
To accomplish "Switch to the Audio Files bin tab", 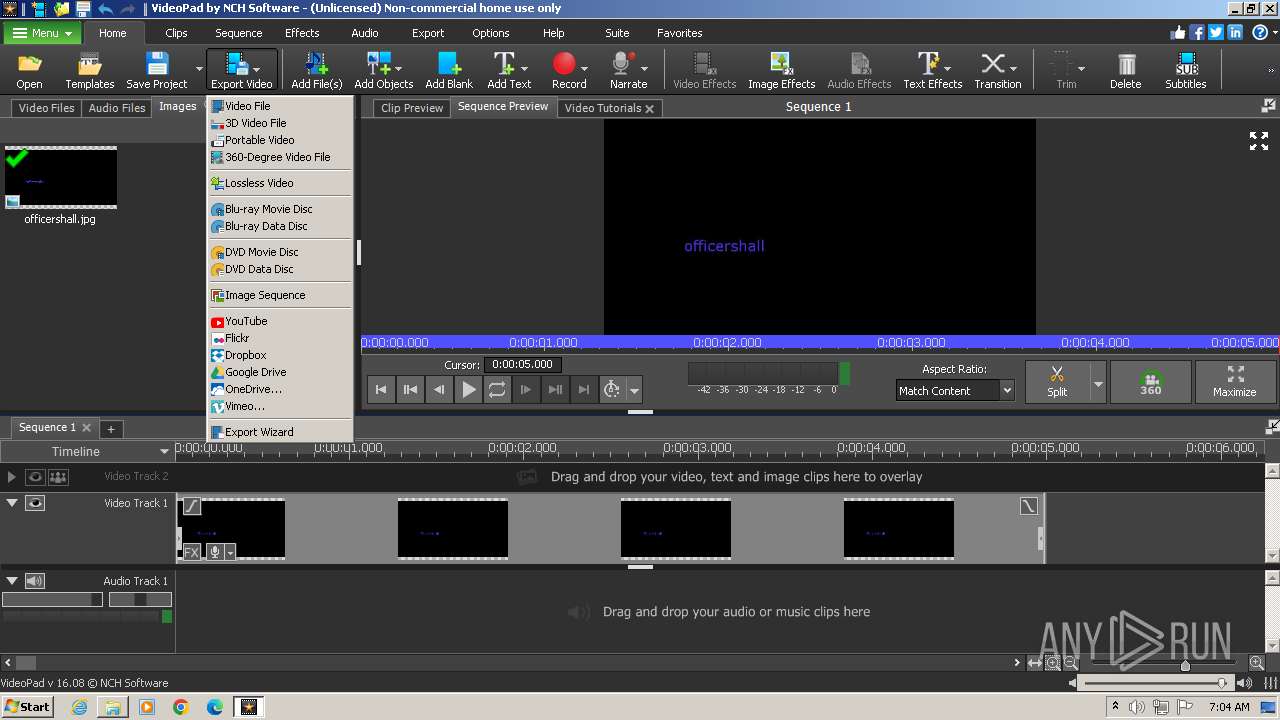I will coord(117,108).
